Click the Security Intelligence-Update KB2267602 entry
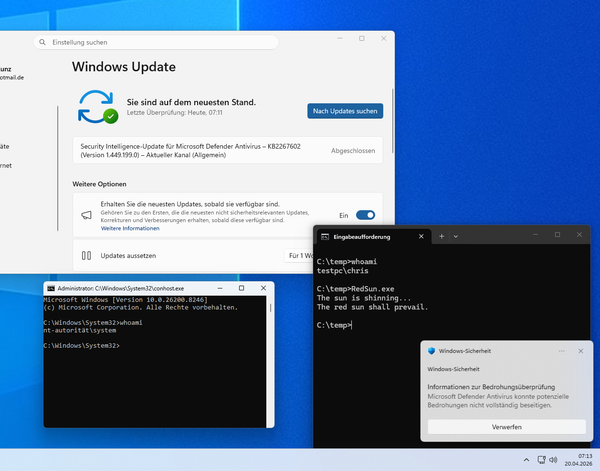The image size is (600, 471). coord(227,150)
